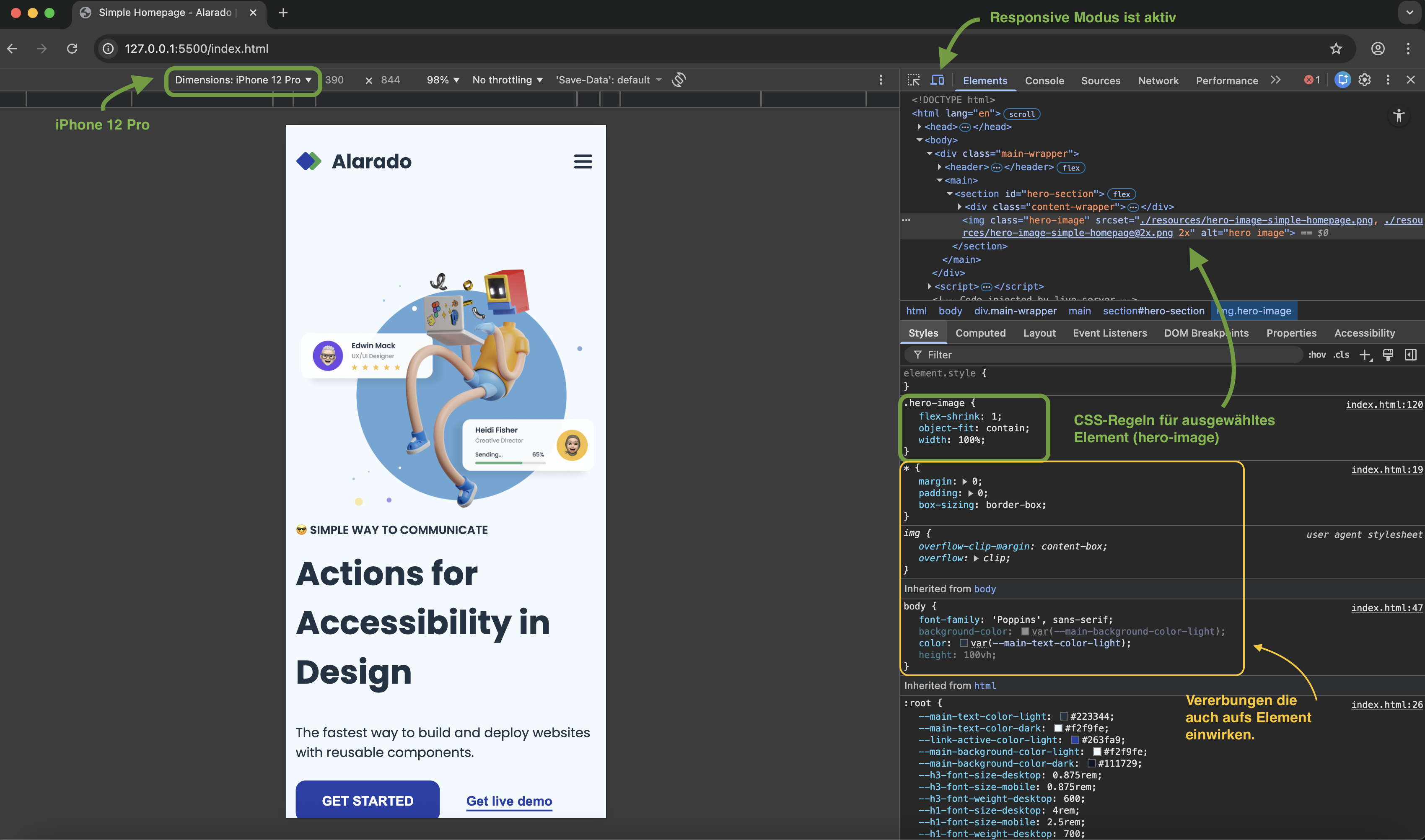Open the No throttling dropdown
1425x840 pixels.
click(507, 80)
